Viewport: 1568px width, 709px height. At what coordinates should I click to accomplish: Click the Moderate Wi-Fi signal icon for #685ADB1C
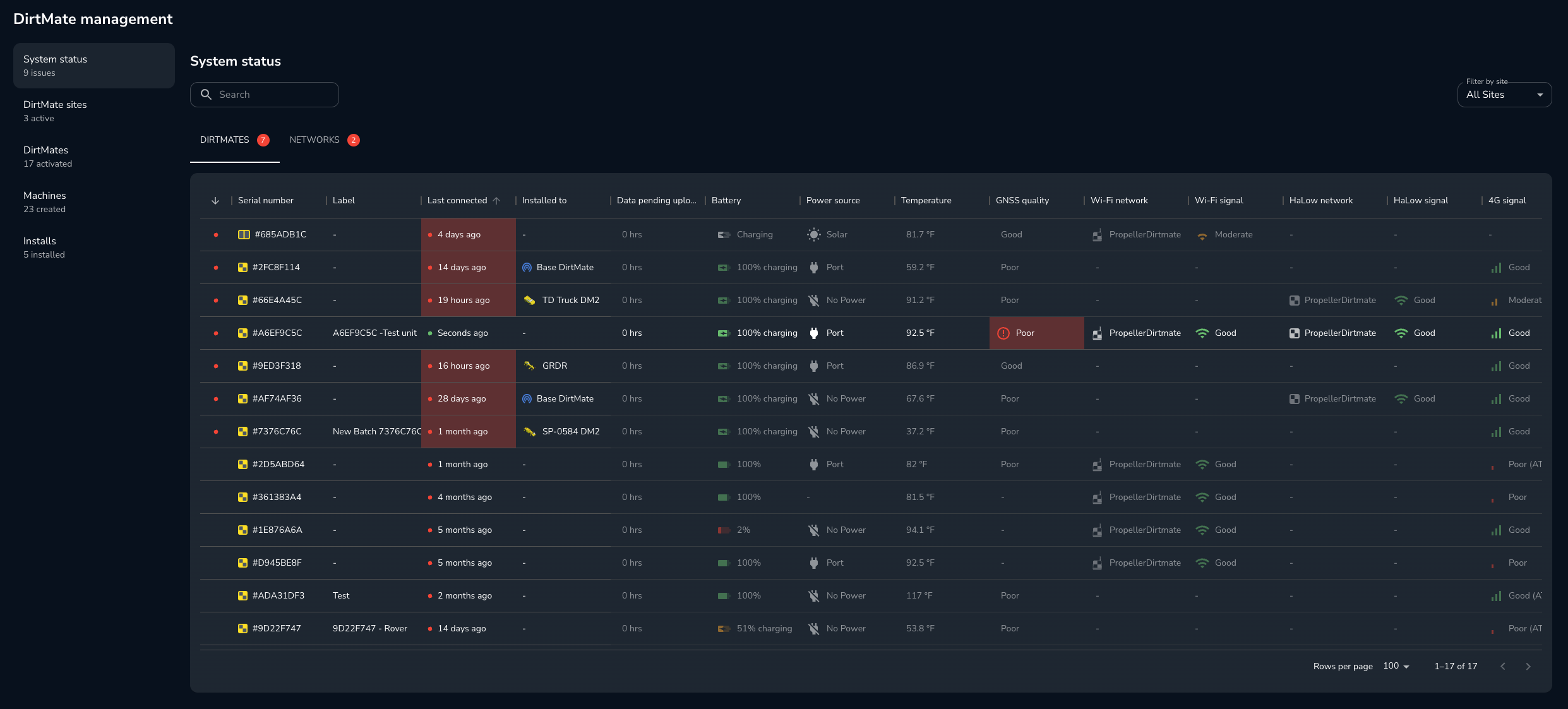tap(1202, 236)
